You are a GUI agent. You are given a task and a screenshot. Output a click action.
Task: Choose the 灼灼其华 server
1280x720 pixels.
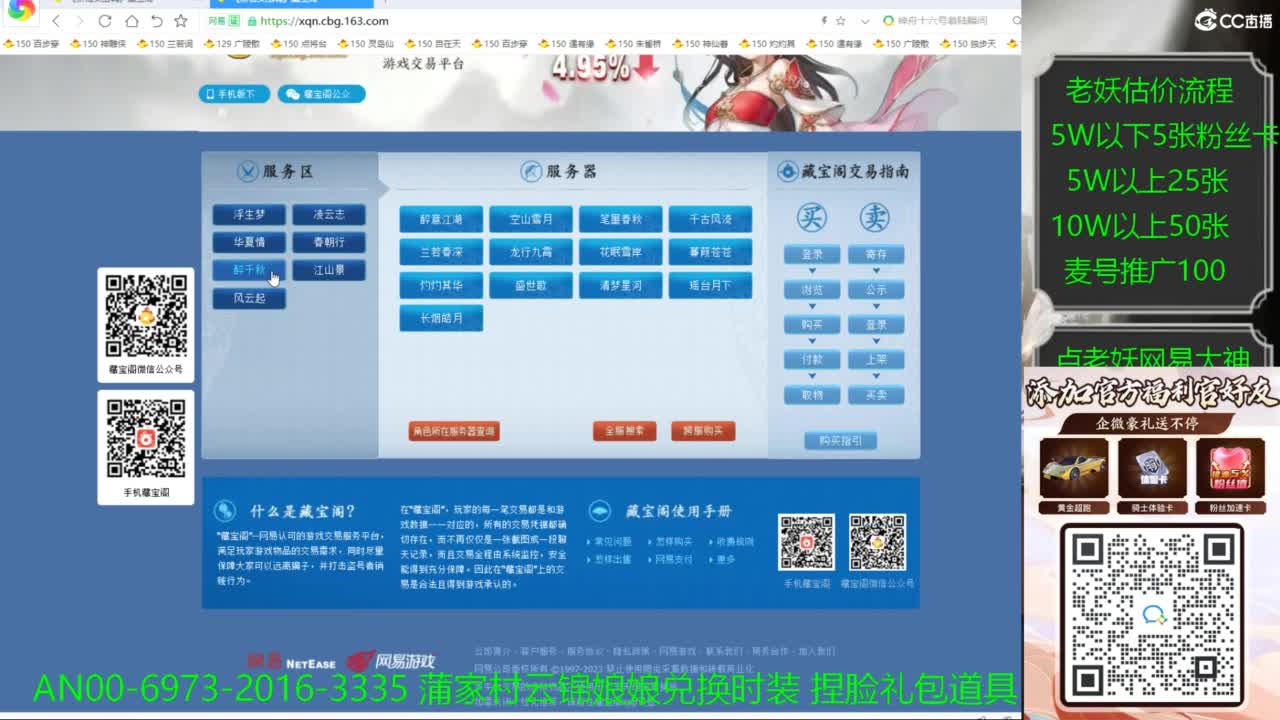pos(441,285)
